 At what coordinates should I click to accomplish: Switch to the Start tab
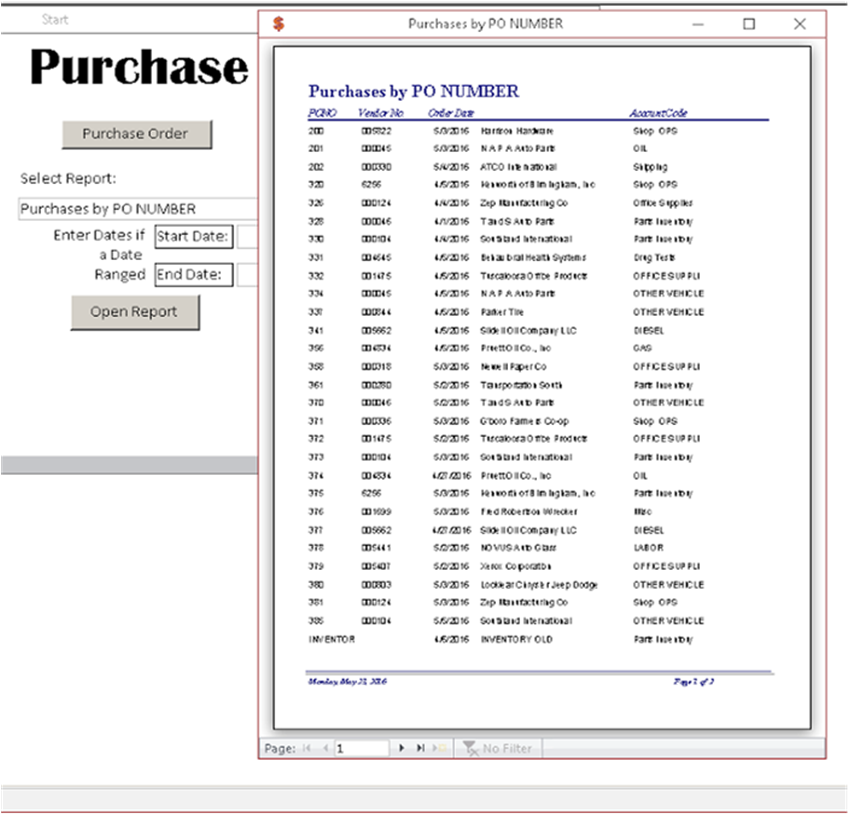click(55, 20)
